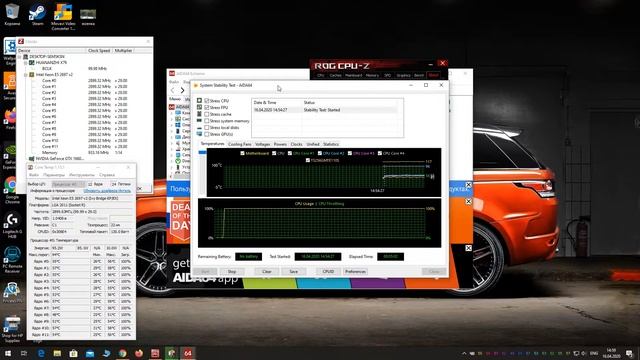Open Shop for HP Supplies desktop shortcut
This screenshot has width=640, height=360.
12,329
